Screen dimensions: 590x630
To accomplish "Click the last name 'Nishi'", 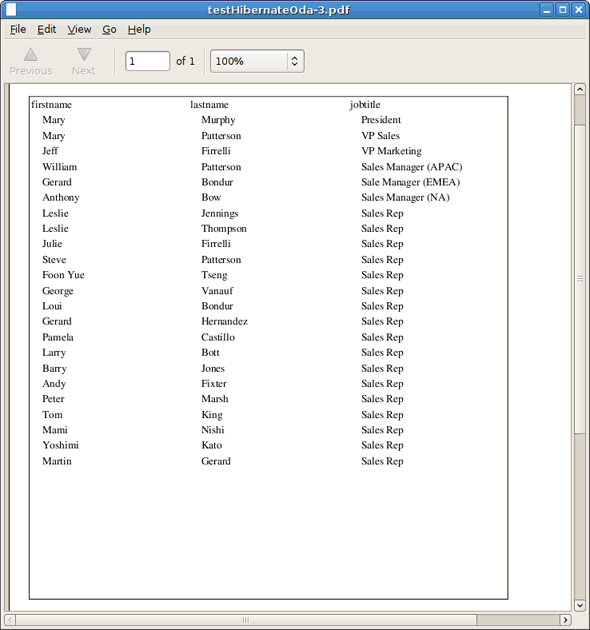I will pyautogui.click(x=213, y=430).
